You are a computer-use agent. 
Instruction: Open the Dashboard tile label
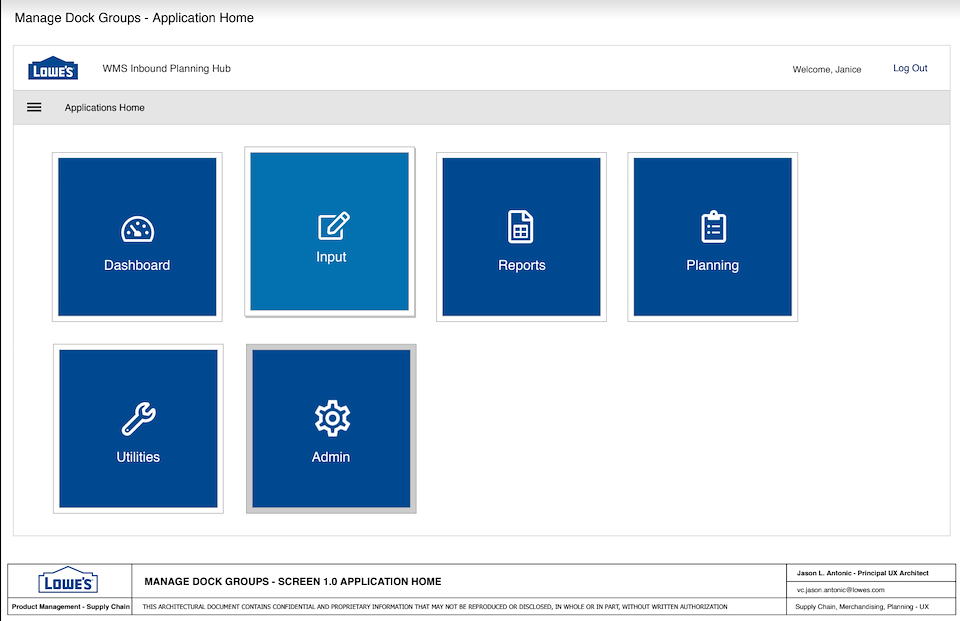click(x=137, y=265)
